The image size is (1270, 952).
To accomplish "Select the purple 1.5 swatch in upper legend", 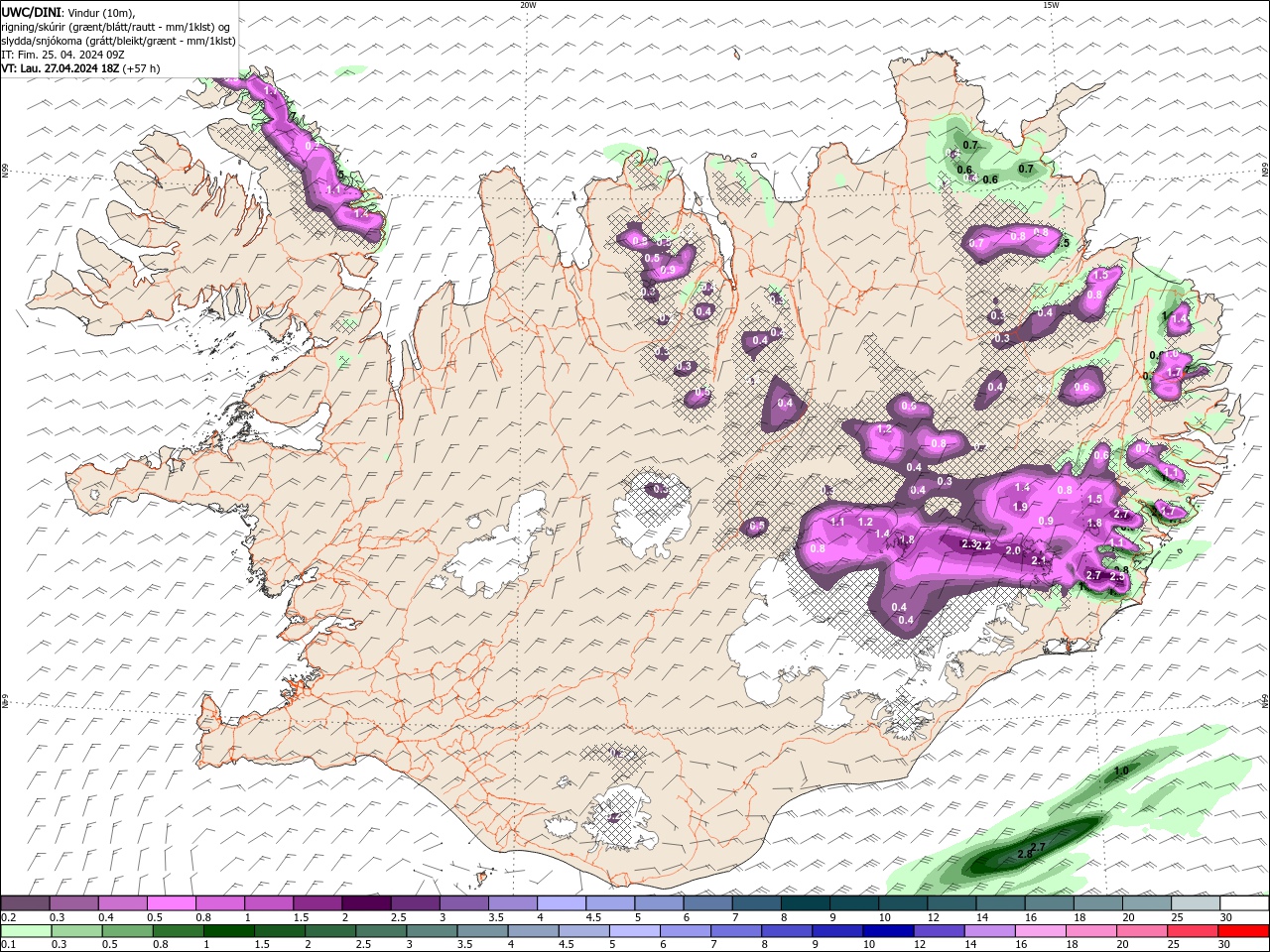I will [x=317, y=903].
